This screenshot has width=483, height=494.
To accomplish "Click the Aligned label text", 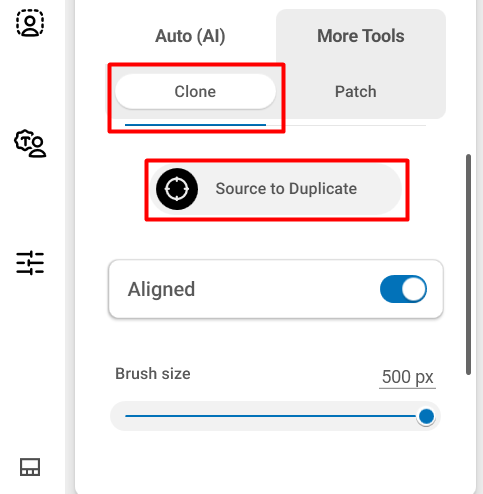I will pos(161,289).
